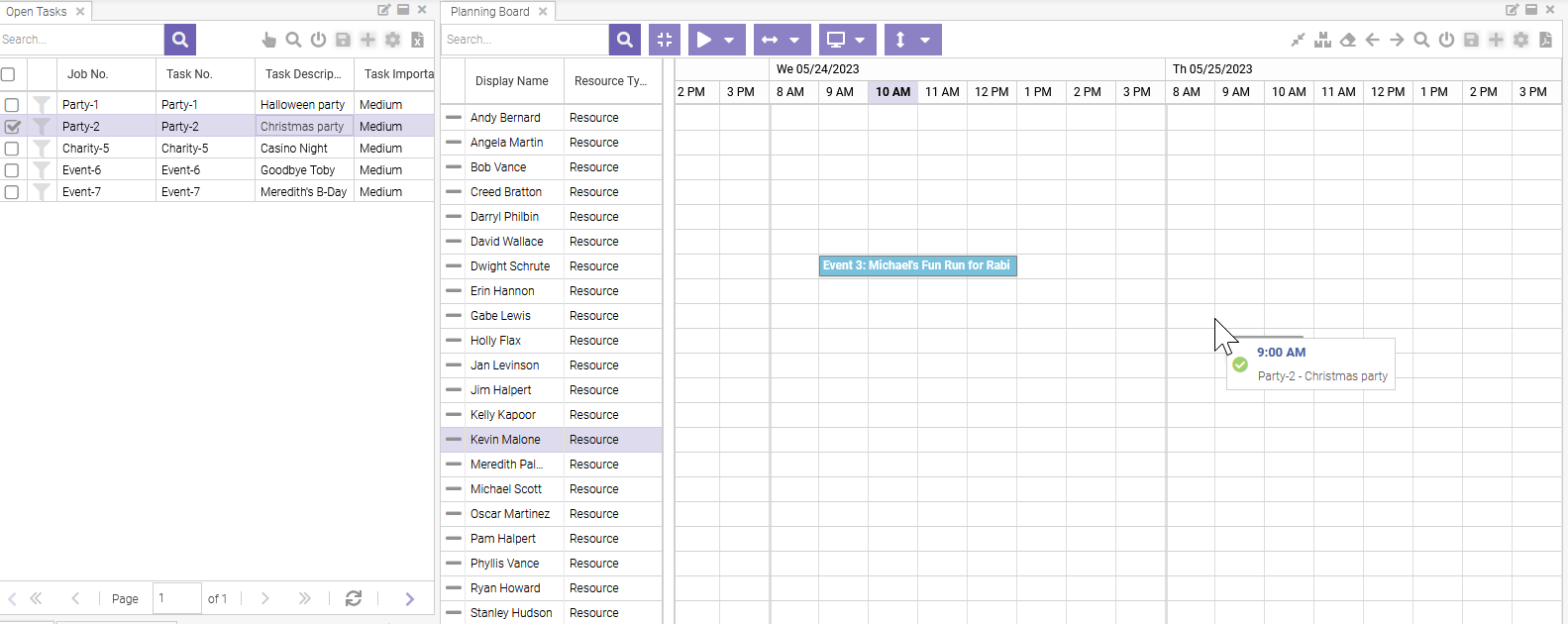The width and height of the screenshot is (1568, 624).
Task: Sort by the Display Name column header
Action: pyautogui.click(x=511, y=81)
